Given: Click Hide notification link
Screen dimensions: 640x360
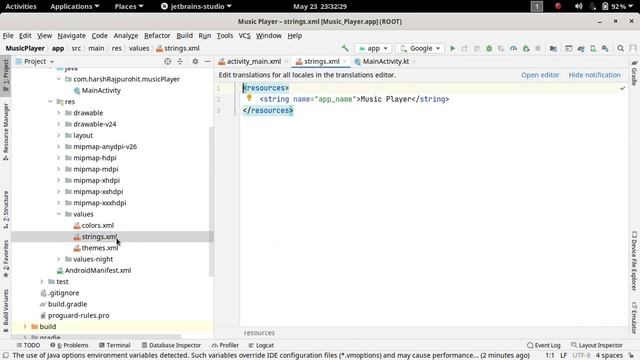Looking at the screenshot, I should (x=594, y=75).
